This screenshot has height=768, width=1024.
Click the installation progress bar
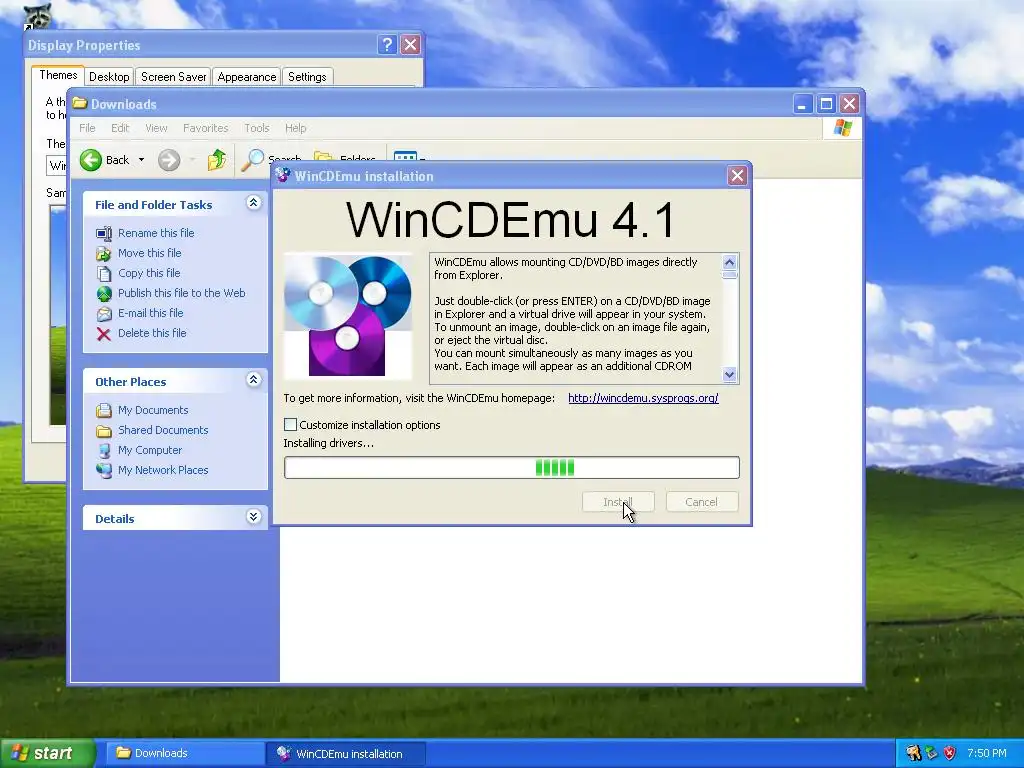(x=512, y=468)
